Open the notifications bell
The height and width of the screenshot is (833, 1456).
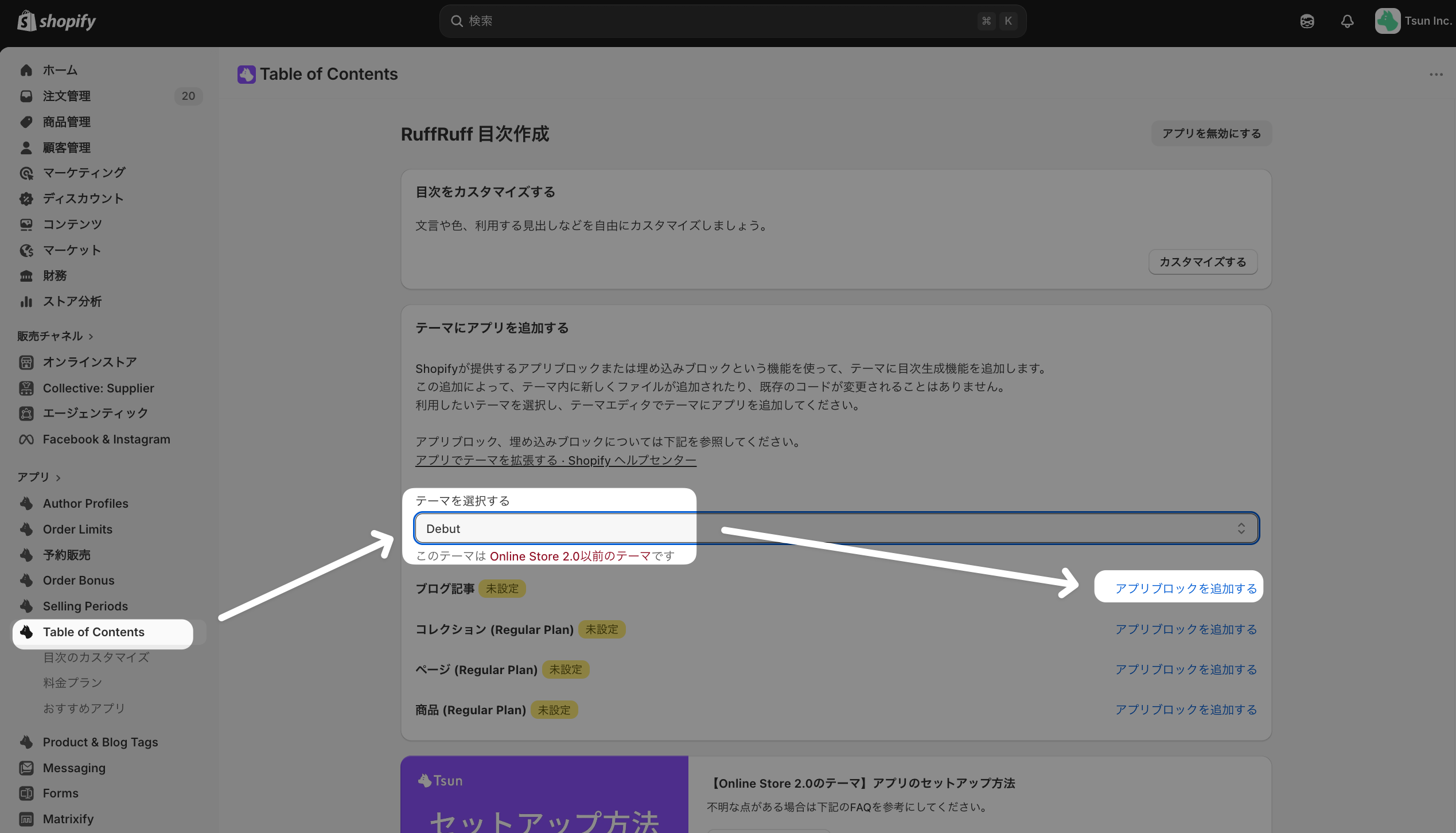point(1347,21)
